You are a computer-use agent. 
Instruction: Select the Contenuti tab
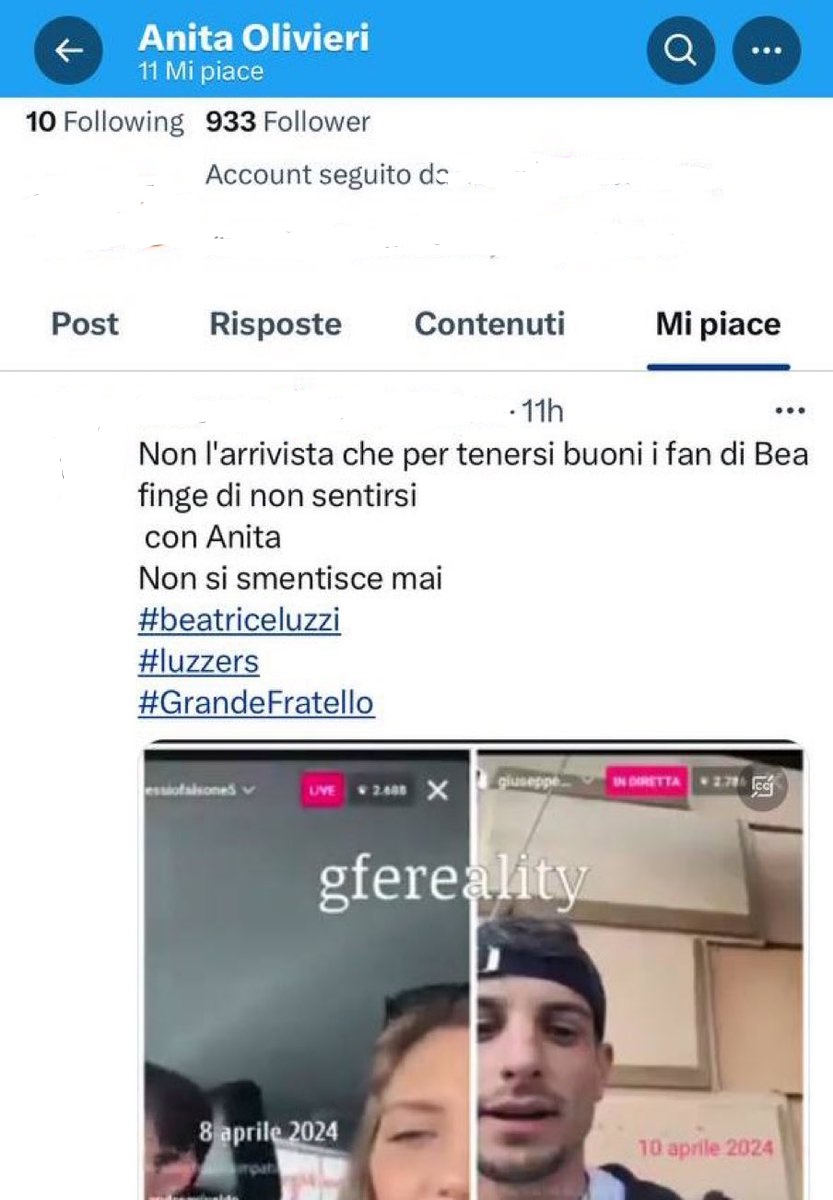pos(490,324)
